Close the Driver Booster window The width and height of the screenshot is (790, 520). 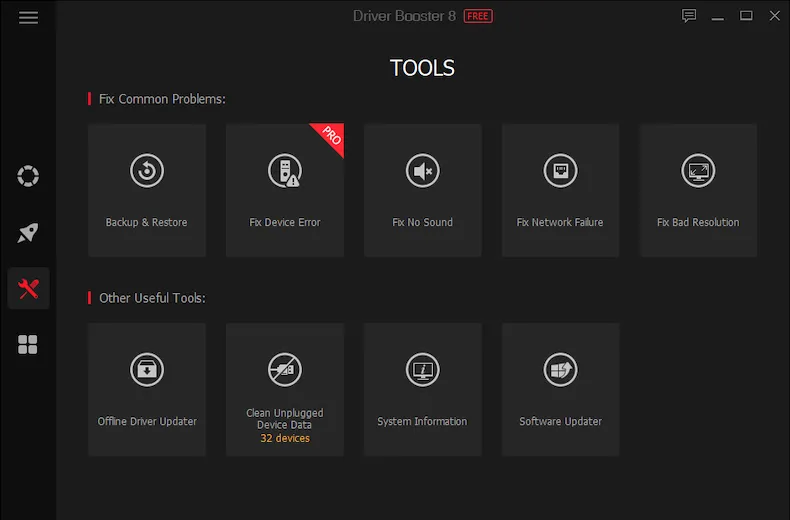774,16
